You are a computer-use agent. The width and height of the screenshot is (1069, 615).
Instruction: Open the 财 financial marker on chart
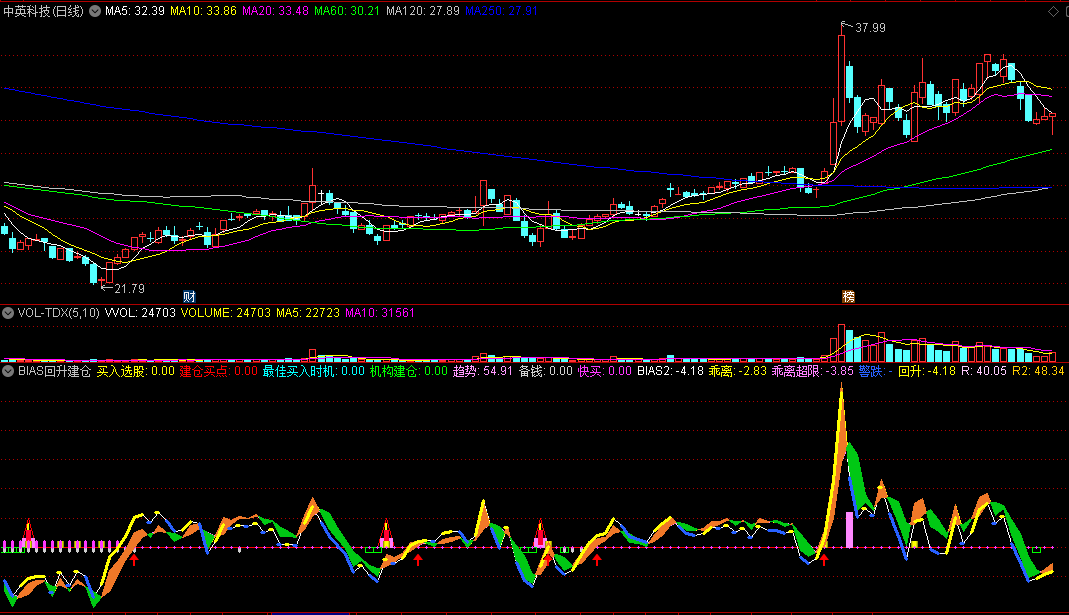point(190,297)
